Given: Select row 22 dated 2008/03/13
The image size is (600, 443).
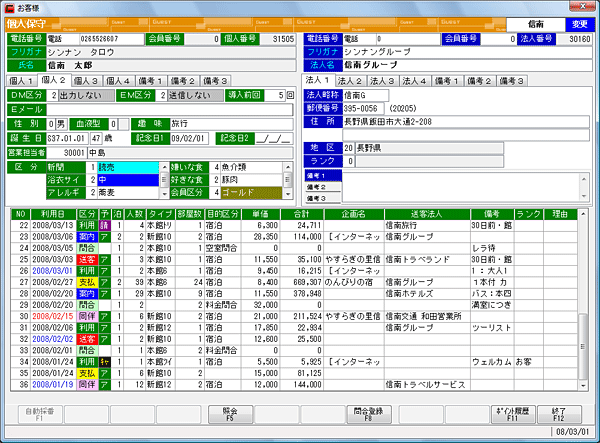Looking at the screenshot, I should pyautogui.click(x=293, y=225).
